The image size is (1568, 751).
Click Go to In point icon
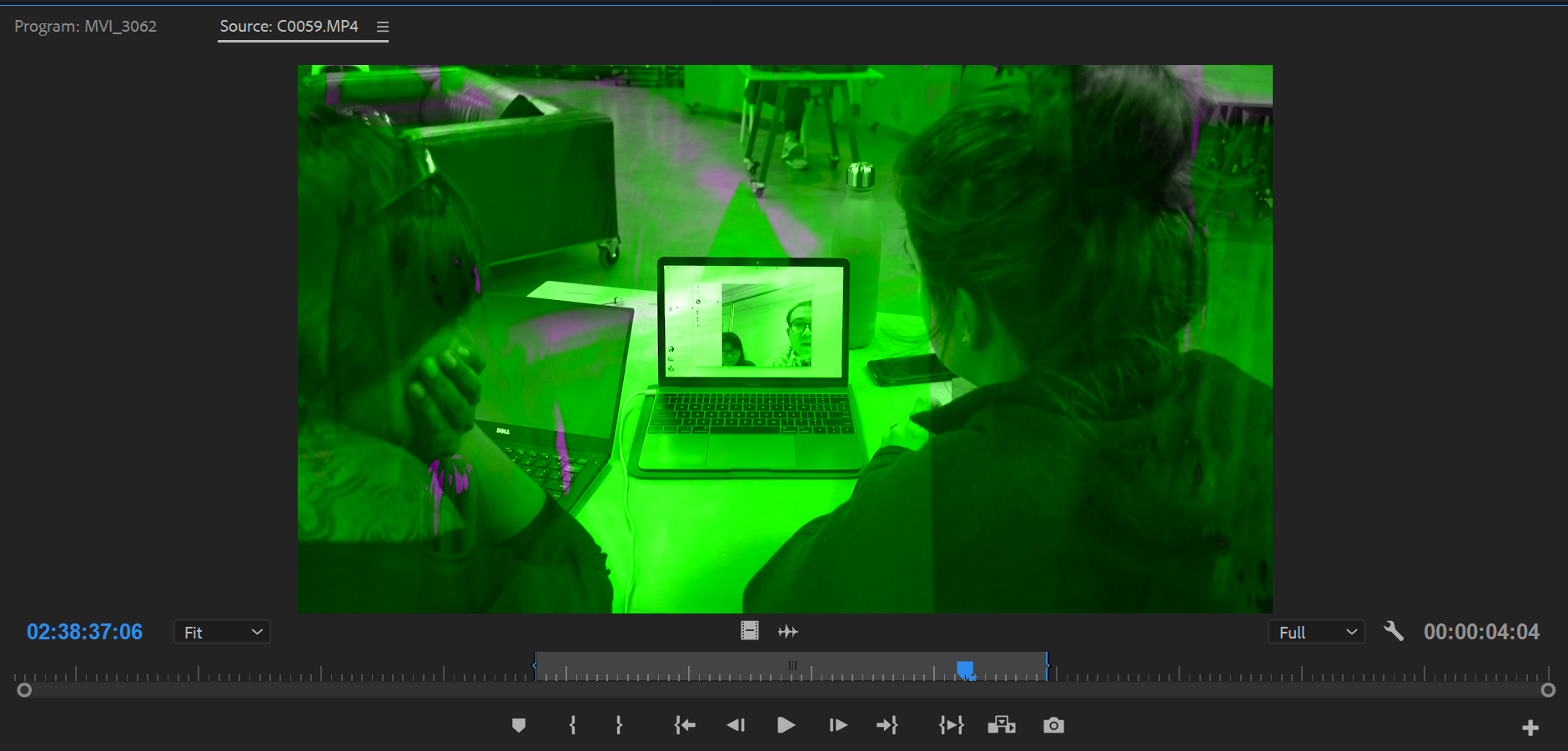[x=683, y=724]
